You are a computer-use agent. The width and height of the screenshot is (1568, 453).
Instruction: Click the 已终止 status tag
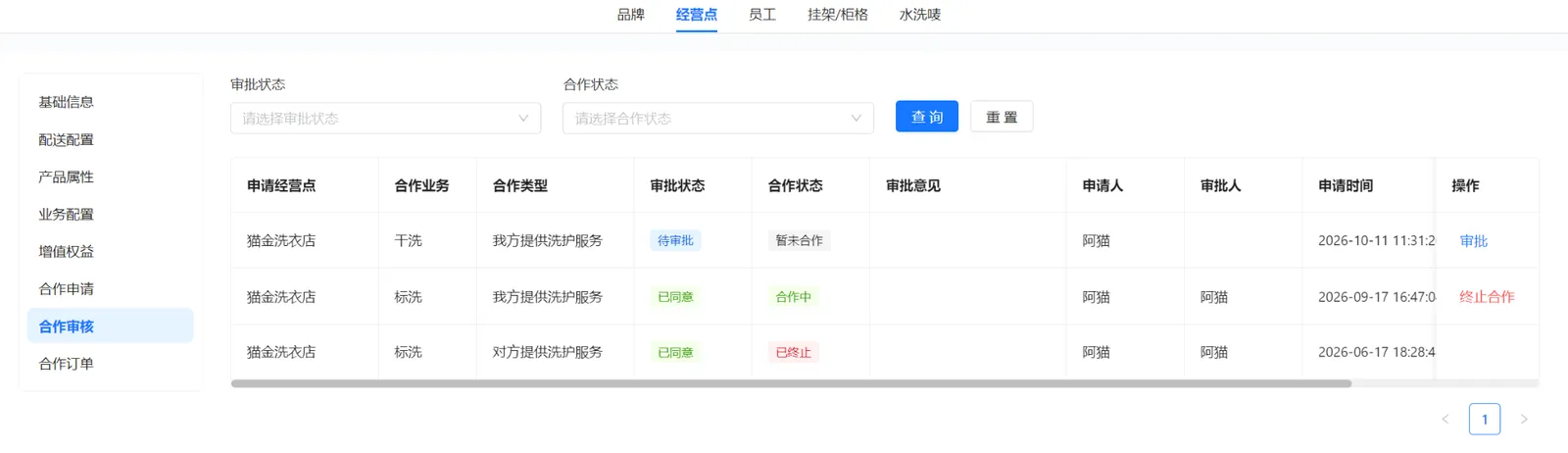794,352
